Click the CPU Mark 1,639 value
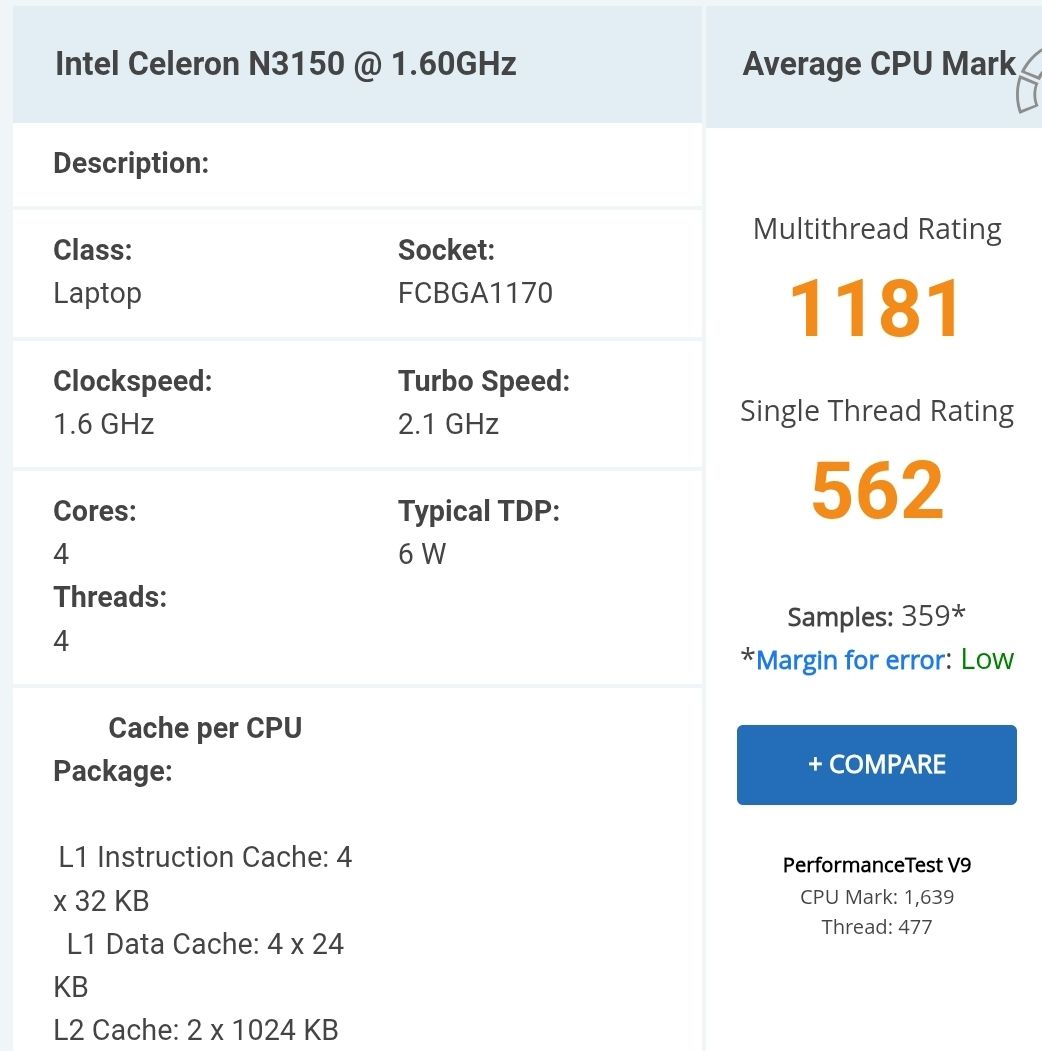1042x1051 pixels. coord(877,897)
